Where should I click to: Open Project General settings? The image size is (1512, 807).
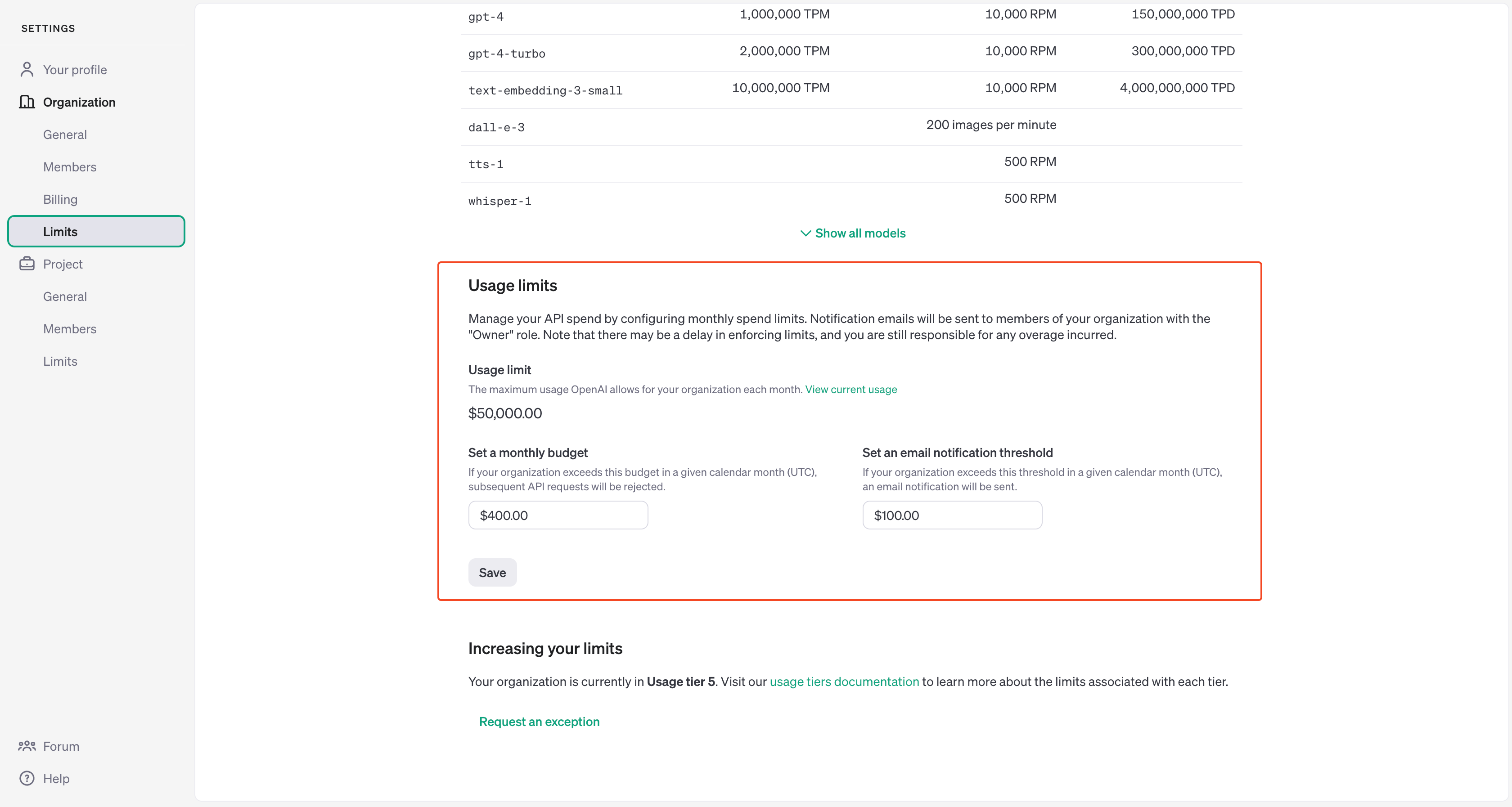pos(64,296)
